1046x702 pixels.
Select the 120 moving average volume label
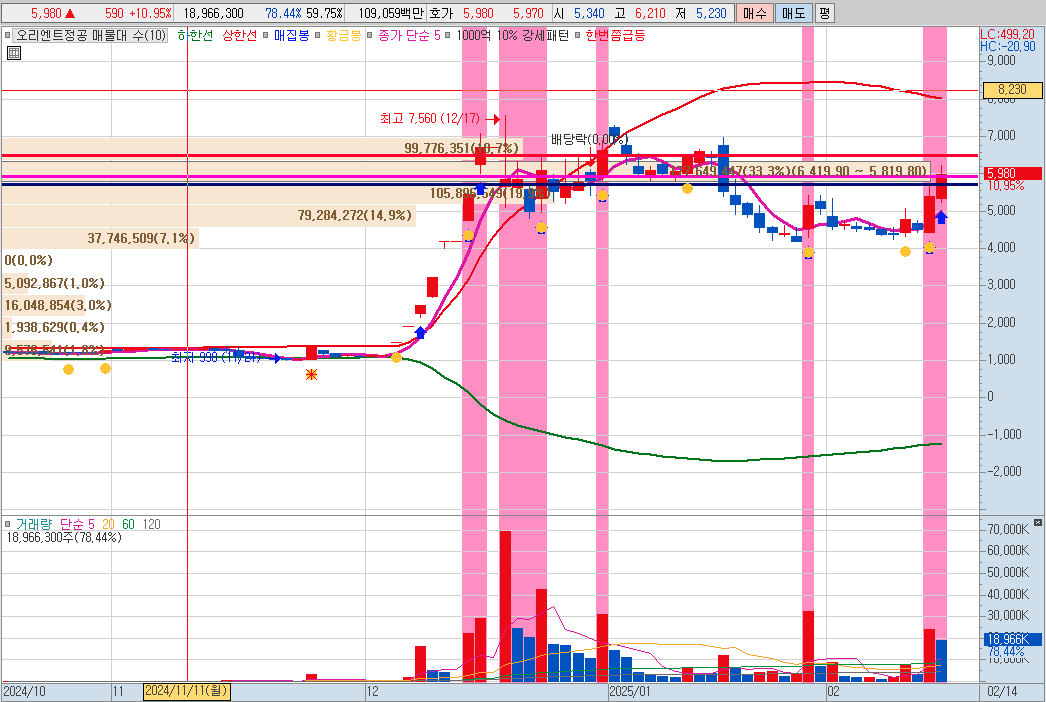(151, 524)
